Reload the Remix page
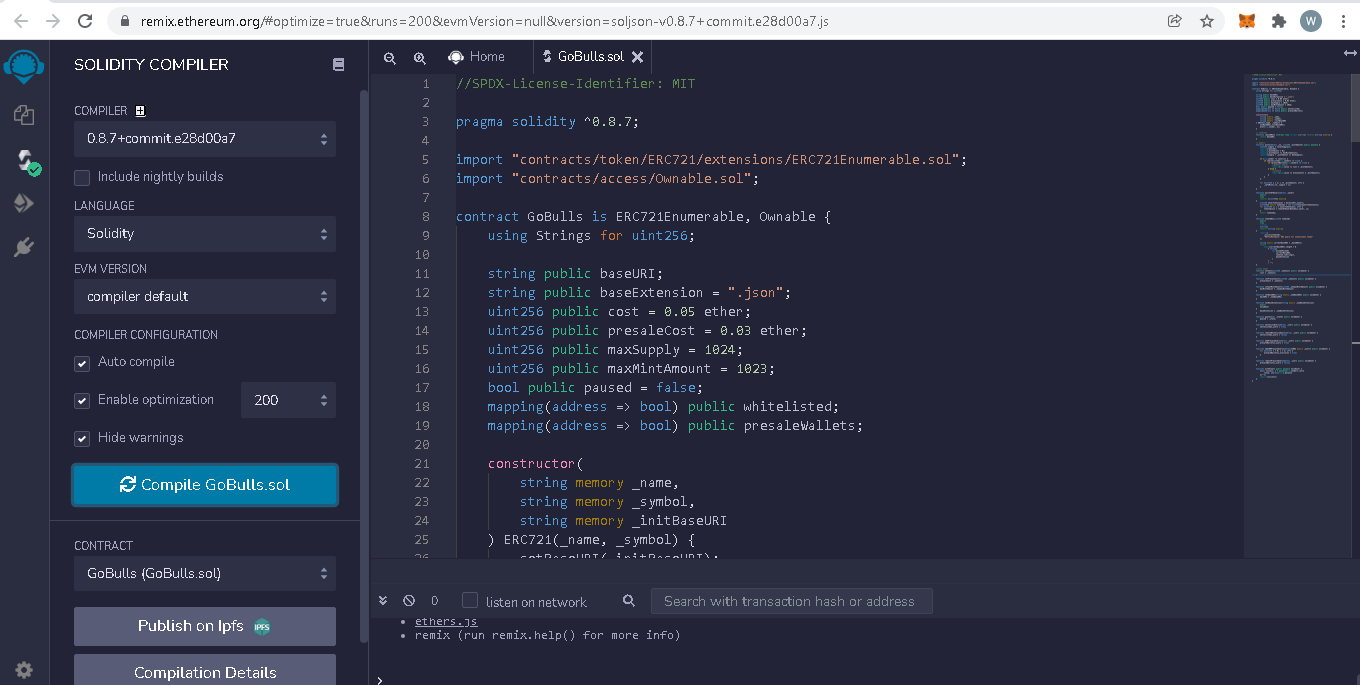The image size is (1360, 685). (x=86, y=20)
